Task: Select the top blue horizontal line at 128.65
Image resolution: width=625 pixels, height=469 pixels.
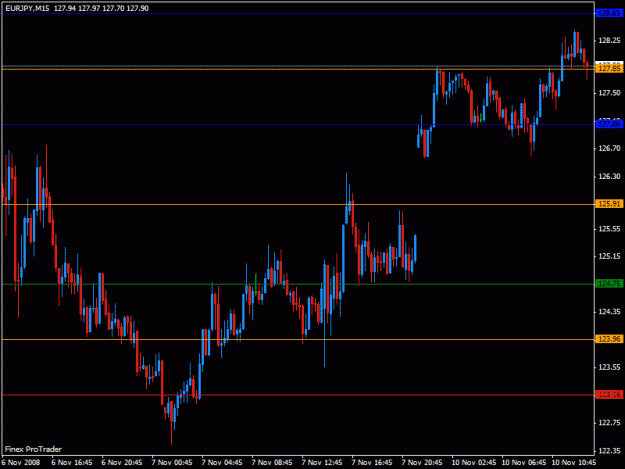Action: (298, 14)
